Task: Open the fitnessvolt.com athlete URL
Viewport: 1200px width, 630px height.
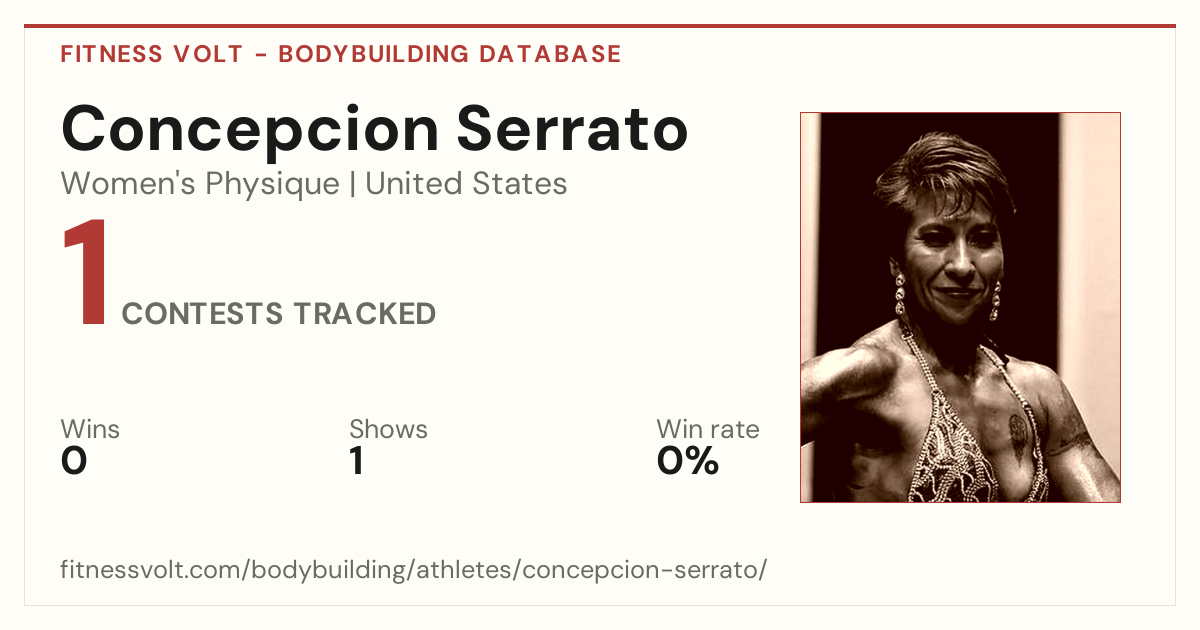Action: [x=414, y=571]
